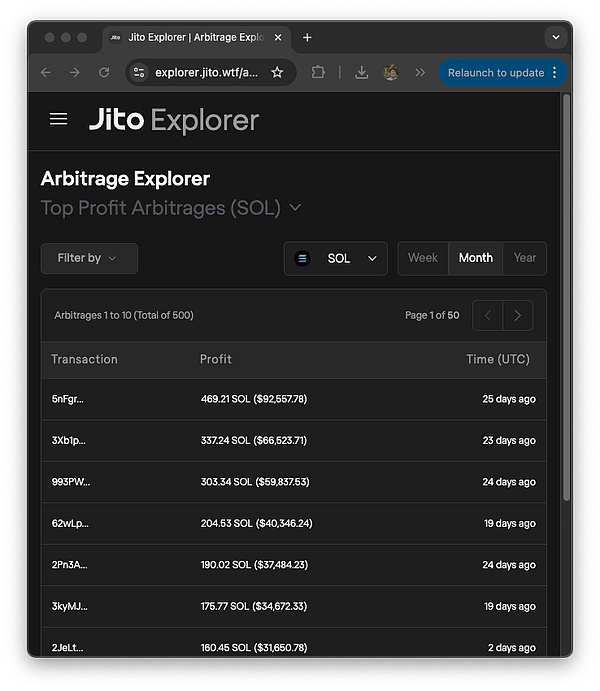Open transaction 3Xb1p...

(69, 441)
